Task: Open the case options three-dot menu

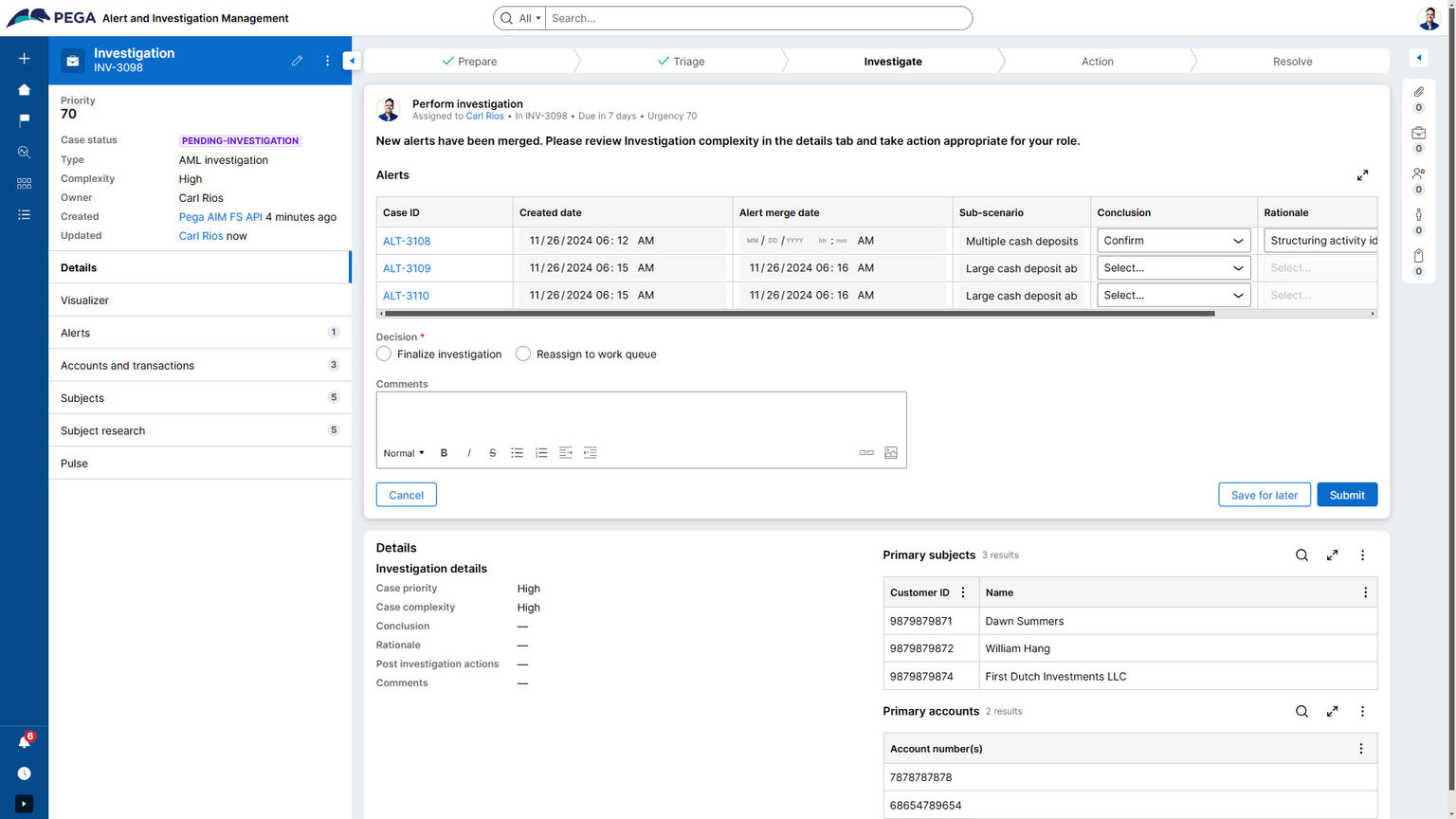Action: coord(327,60)
